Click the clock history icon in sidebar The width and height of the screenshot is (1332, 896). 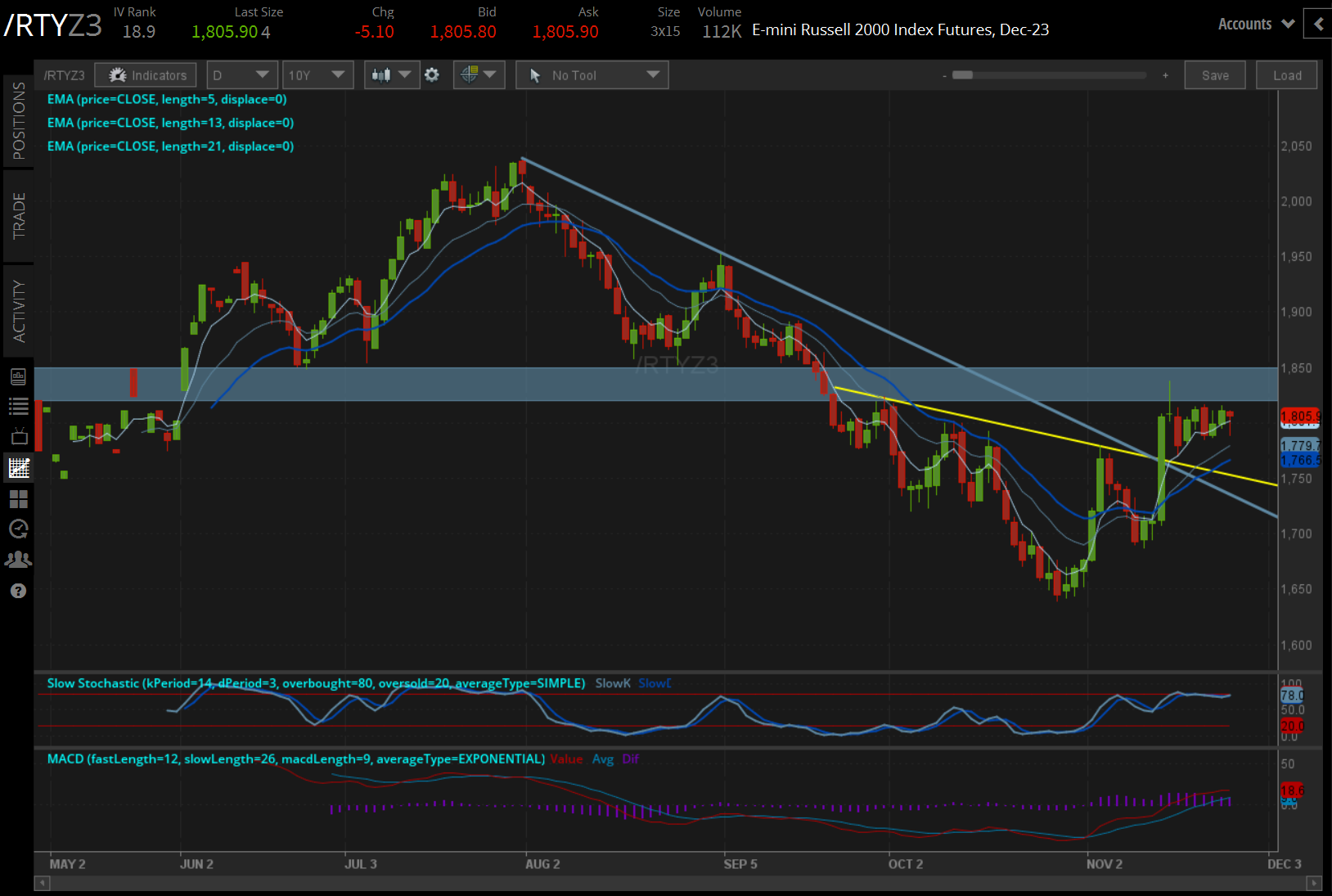18,529
